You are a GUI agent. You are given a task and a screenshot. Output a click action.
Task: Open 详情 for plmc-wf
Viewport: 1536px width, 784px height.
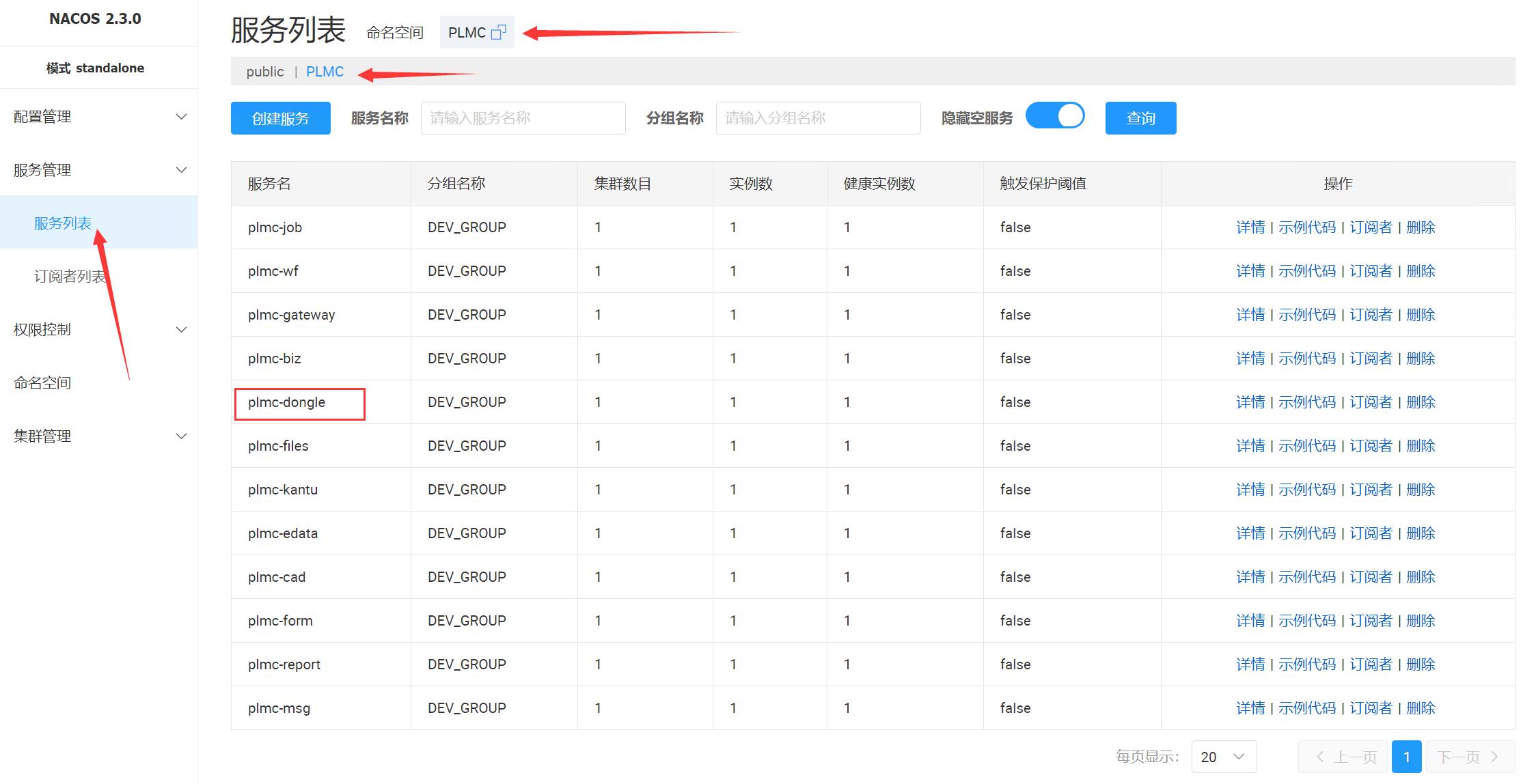1250,271
